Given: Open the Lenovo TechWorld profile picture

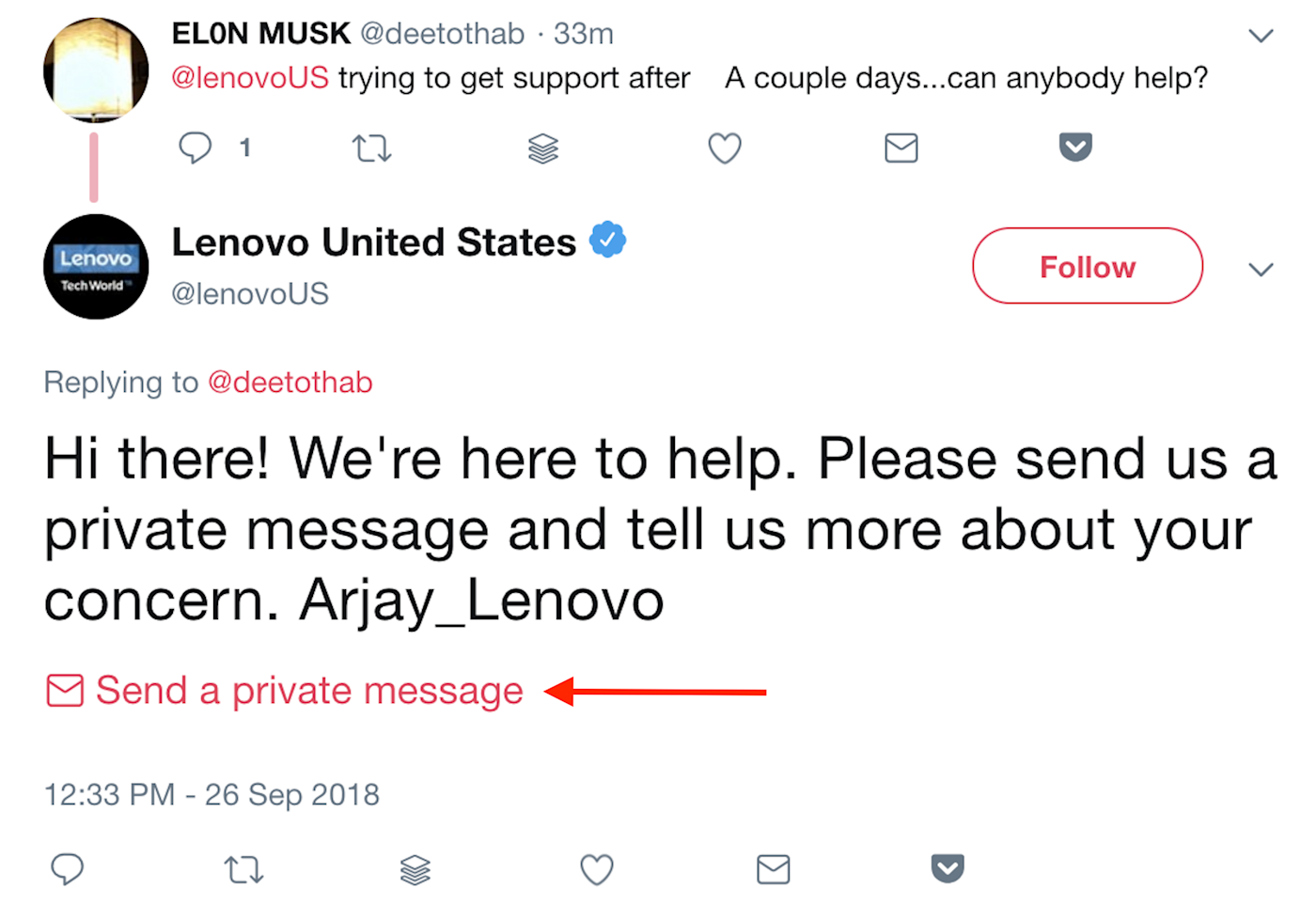Looking at the screenshot, I should tap(96, 267).
